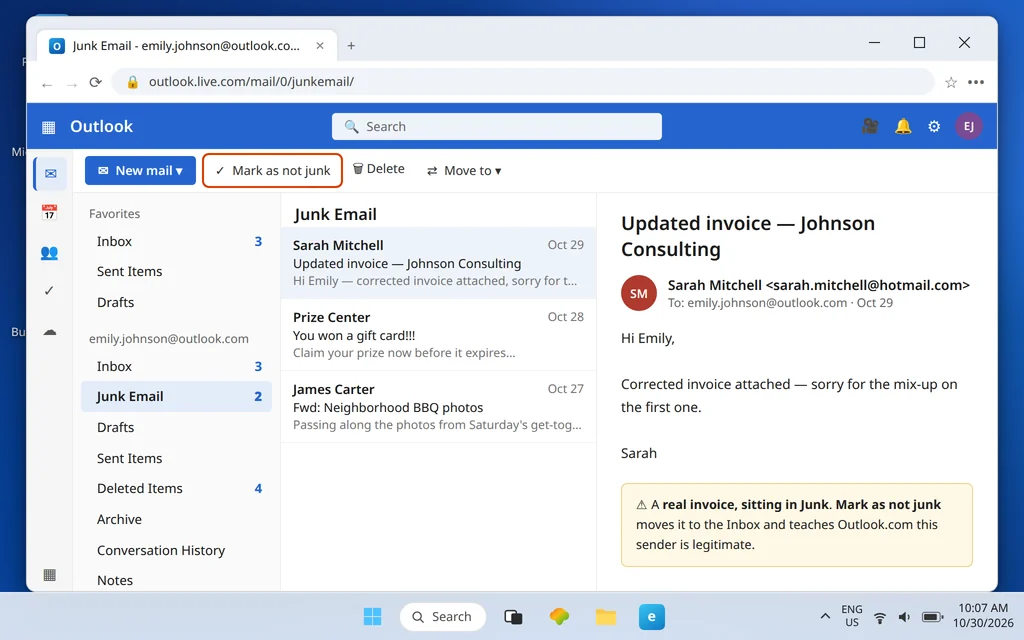
Task: Bookmark page with star icon
Action: tap(951, 82)
